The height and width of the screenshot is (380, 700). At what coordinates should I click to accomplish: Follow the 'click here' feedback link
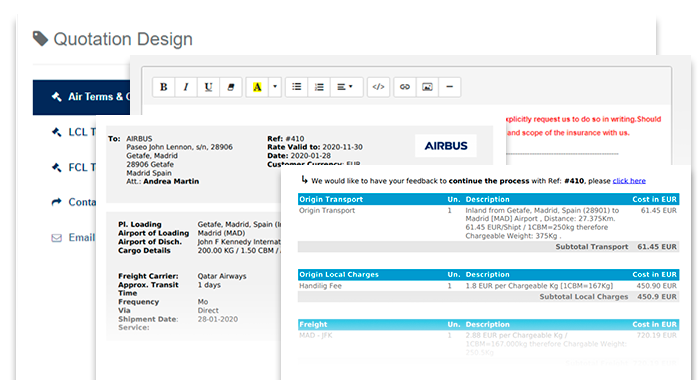(x=629, y=181)
